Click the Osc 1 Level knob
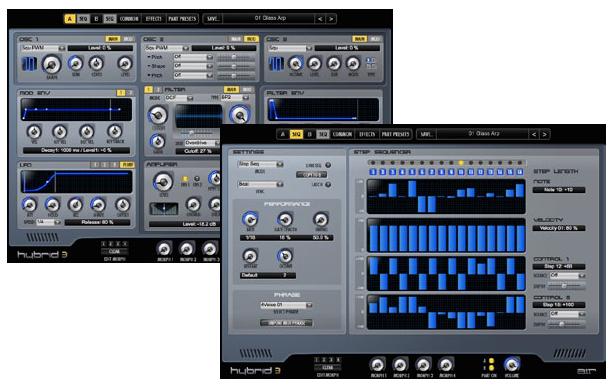Image resolution: width=610 pixels, height=390 pixels. pyautogui.click(x=125, y=63)
